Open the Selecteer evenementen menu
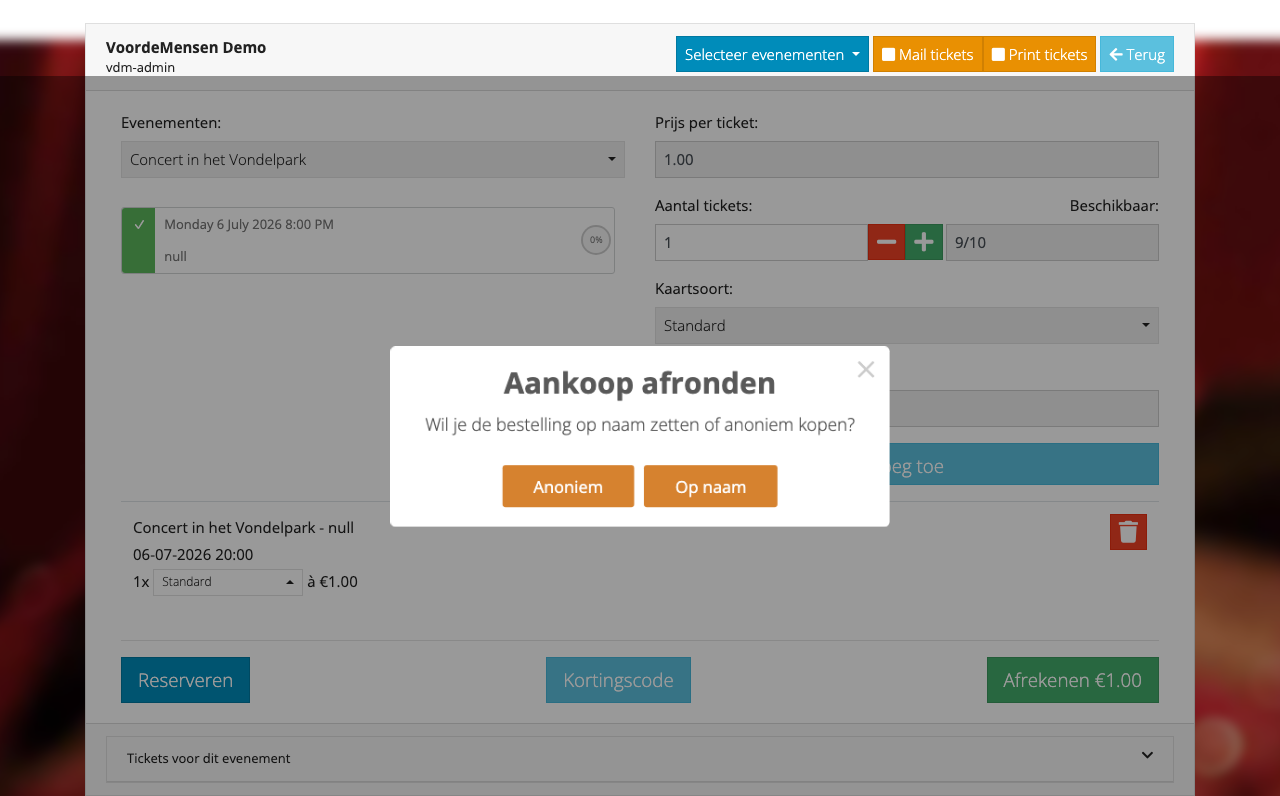This screenshot has height=796, width=1280. click(772, 54)
